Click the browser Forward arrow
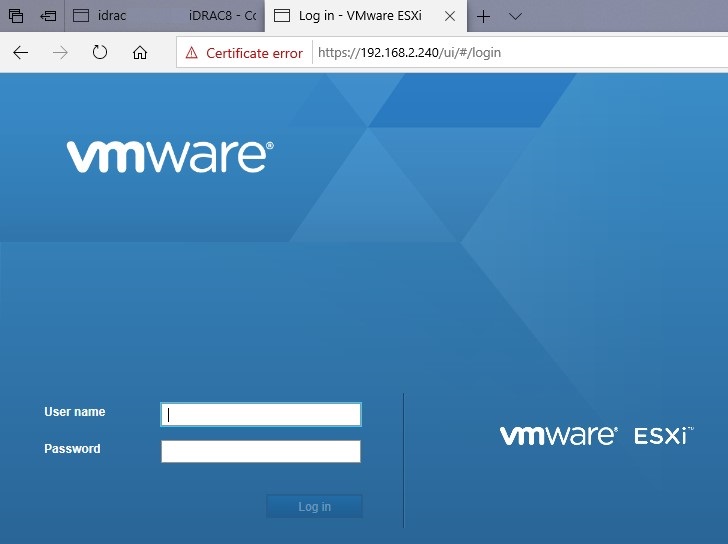The width and height of the screenshot is (728, 544). coord(60,52)
